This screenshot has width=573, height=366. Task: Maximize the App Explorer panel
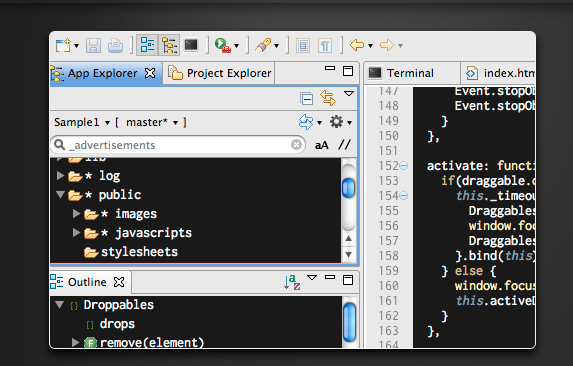[x=348, y=71]
